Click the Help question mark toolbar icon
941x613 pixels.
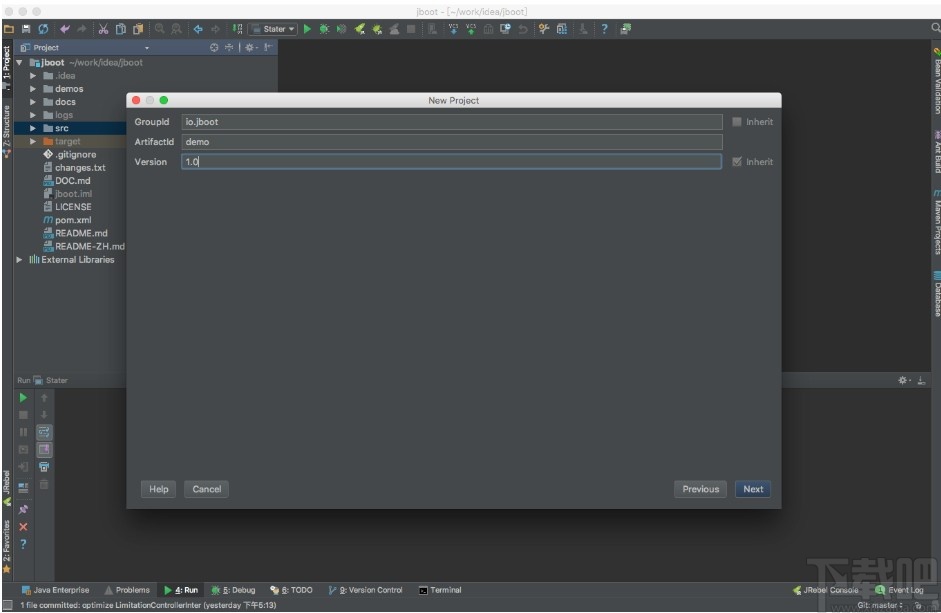pos(604,29)
